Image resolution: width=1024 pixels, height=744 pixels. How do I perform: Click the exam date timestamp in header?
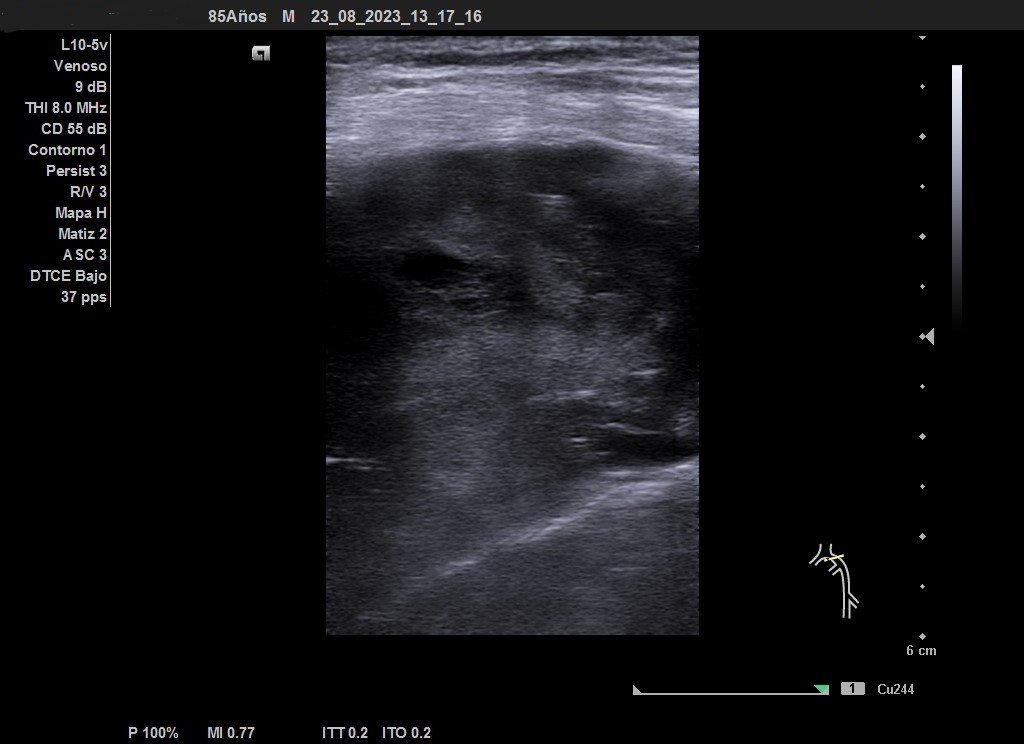pyautogui.click(x=396, y=17)
